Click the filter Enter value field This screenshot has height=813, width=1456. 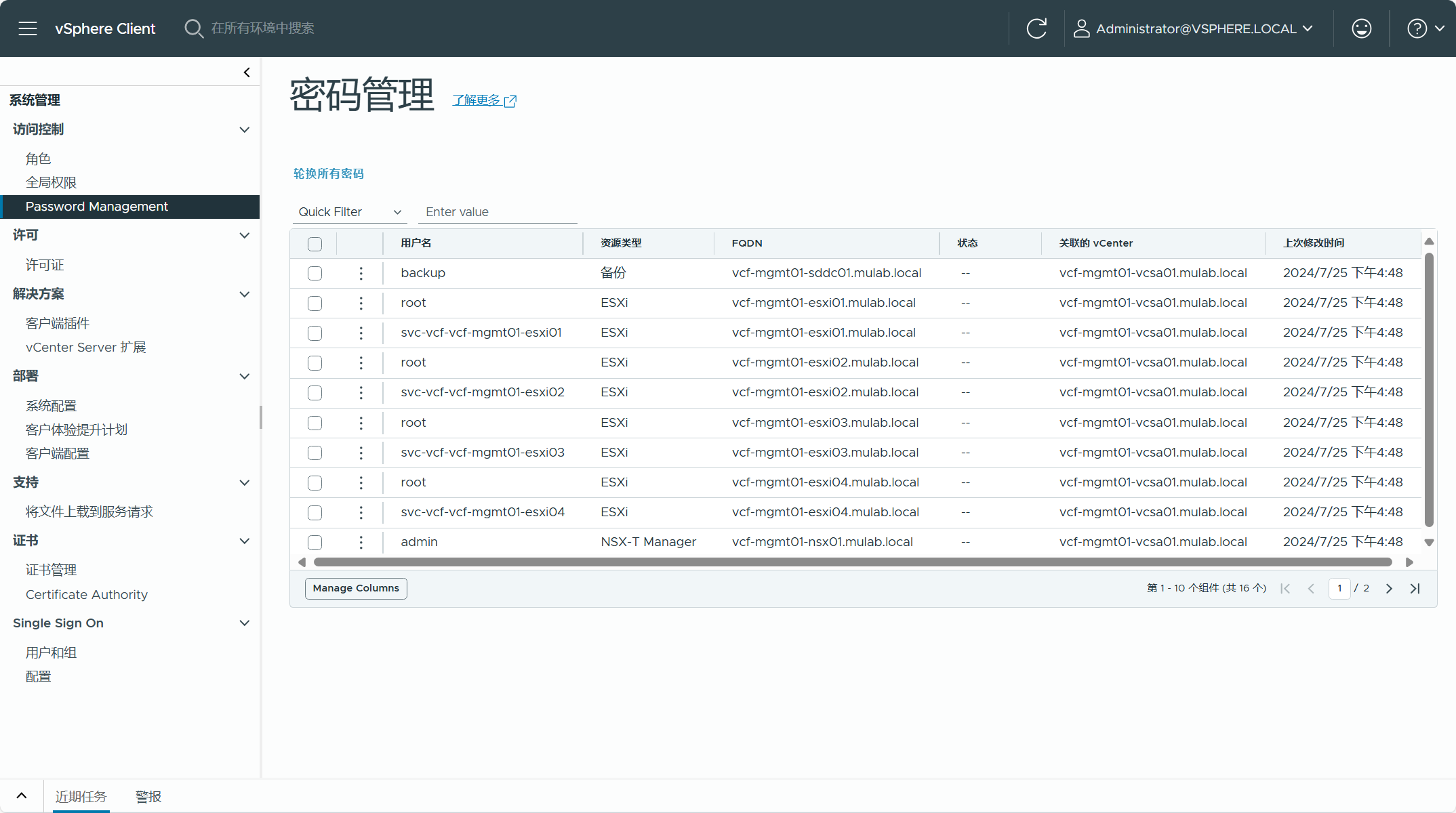(x=498, y=212)
